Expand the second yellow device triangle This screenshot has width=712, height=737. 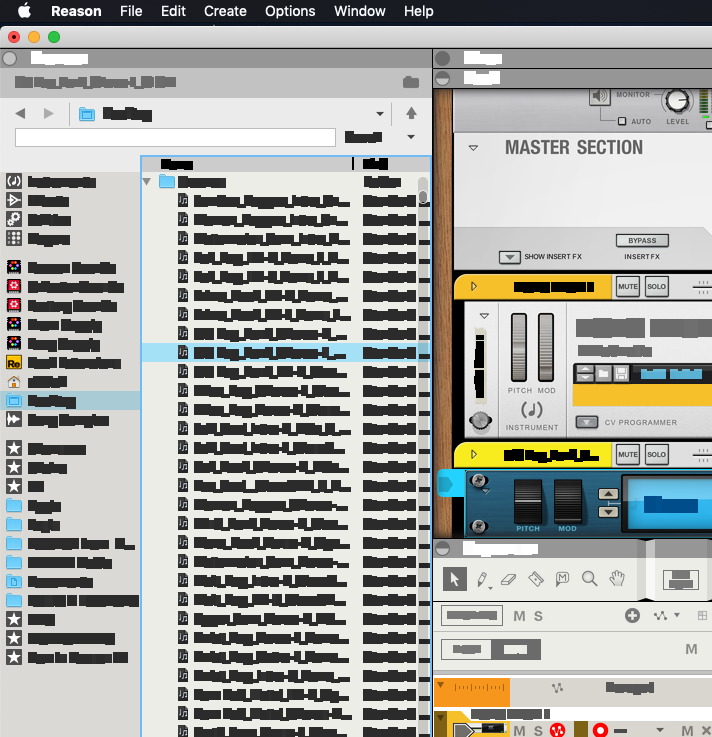click(474, 455)
